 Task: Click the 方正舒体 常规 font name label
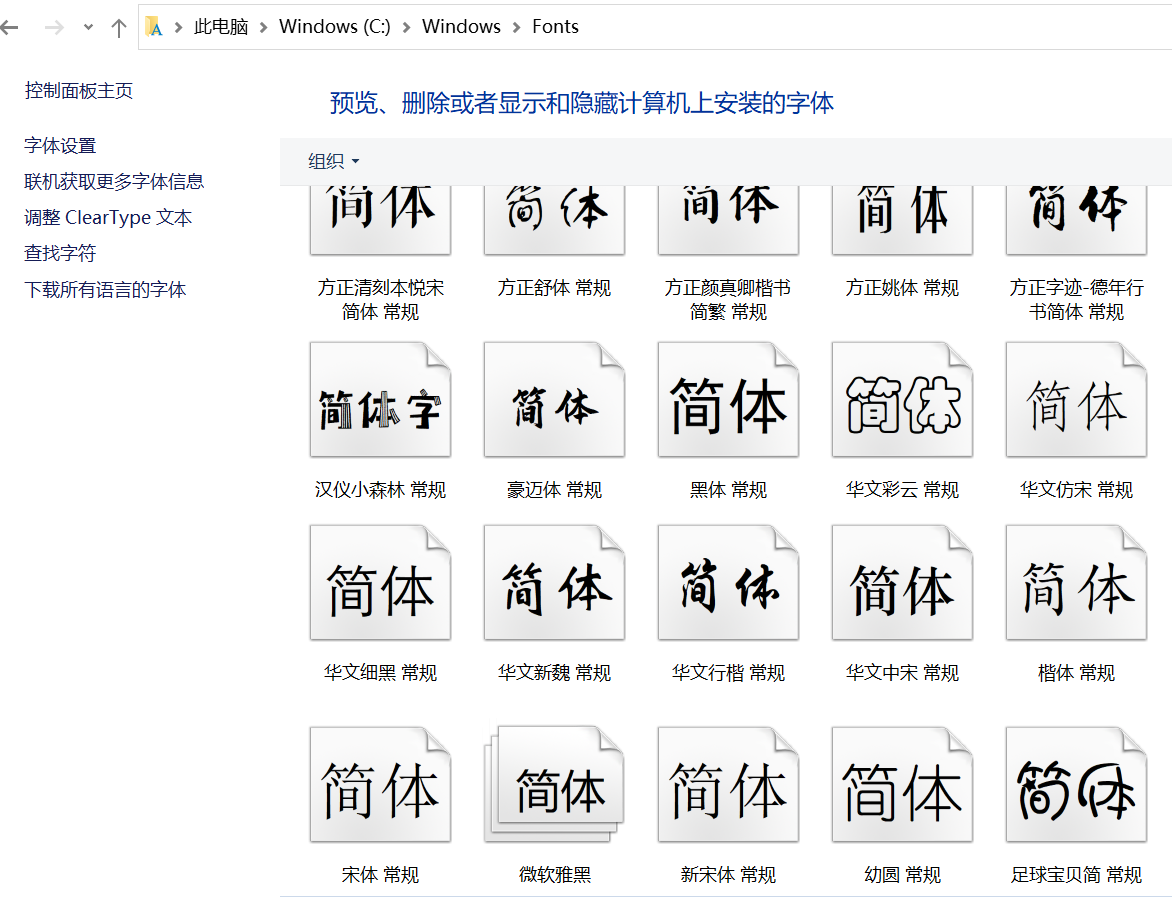tap(555, 288)
